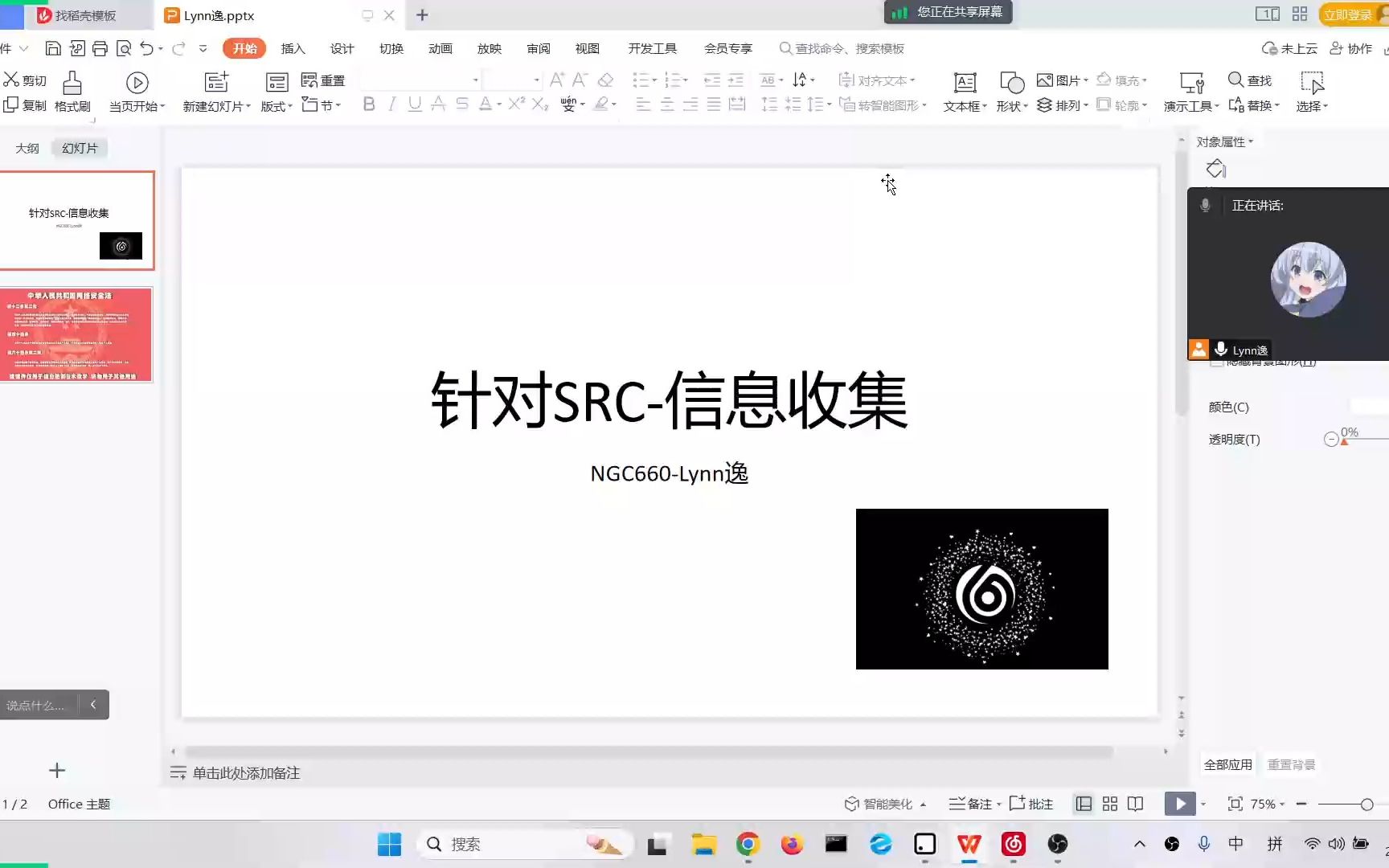Open the zoom percentage 75% dropdown
Viewport: 1389px width, 868px height.
coord(1268,804)
